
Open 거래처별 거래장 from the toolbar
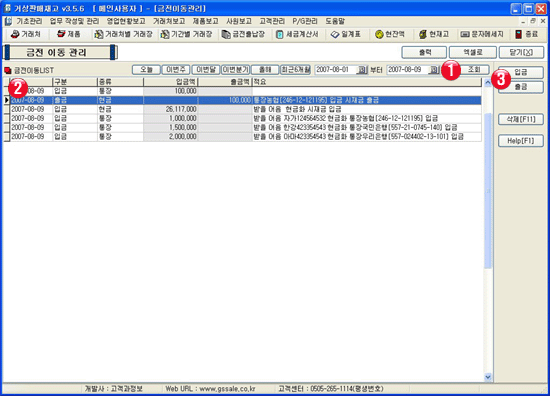(123, 34)
